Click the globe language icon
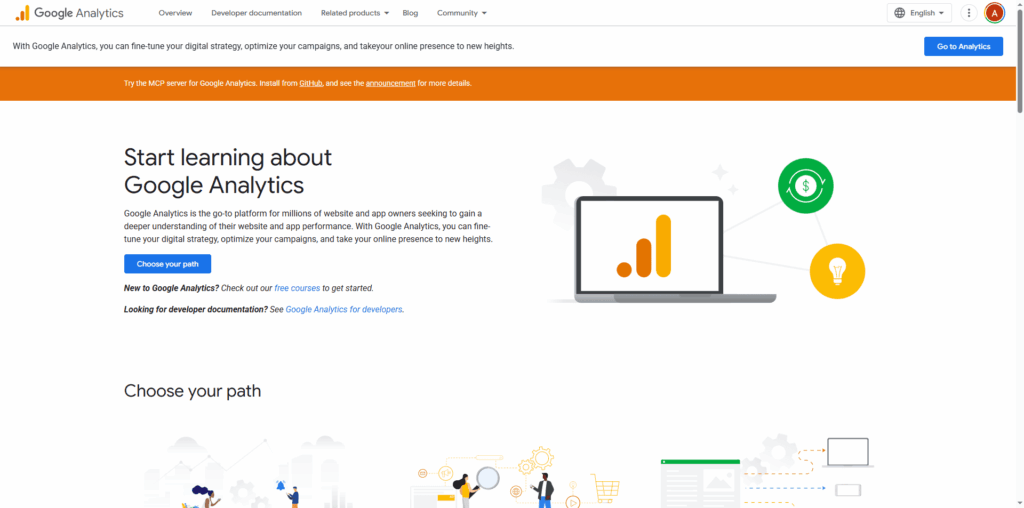 [900, 13]
